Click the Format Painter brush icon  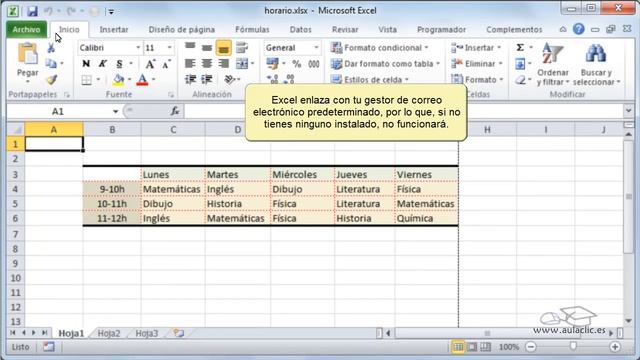[x=51, y=80]
